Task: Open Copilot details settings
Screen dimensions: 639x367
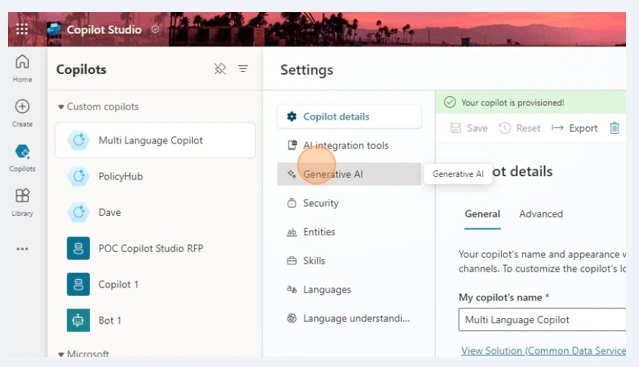Action: (349, 116)
